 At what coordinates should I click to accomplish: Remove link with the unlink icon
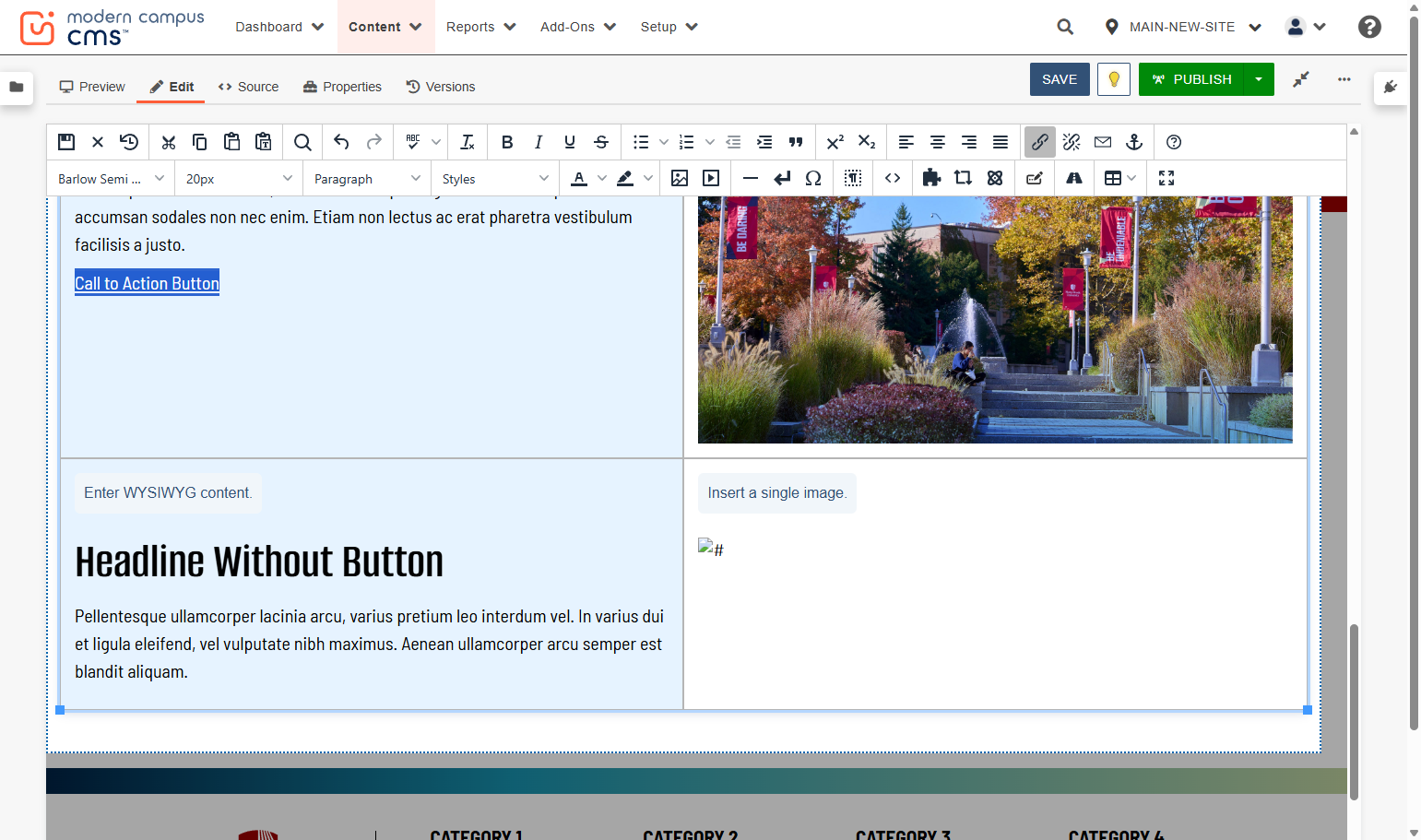1072,142
